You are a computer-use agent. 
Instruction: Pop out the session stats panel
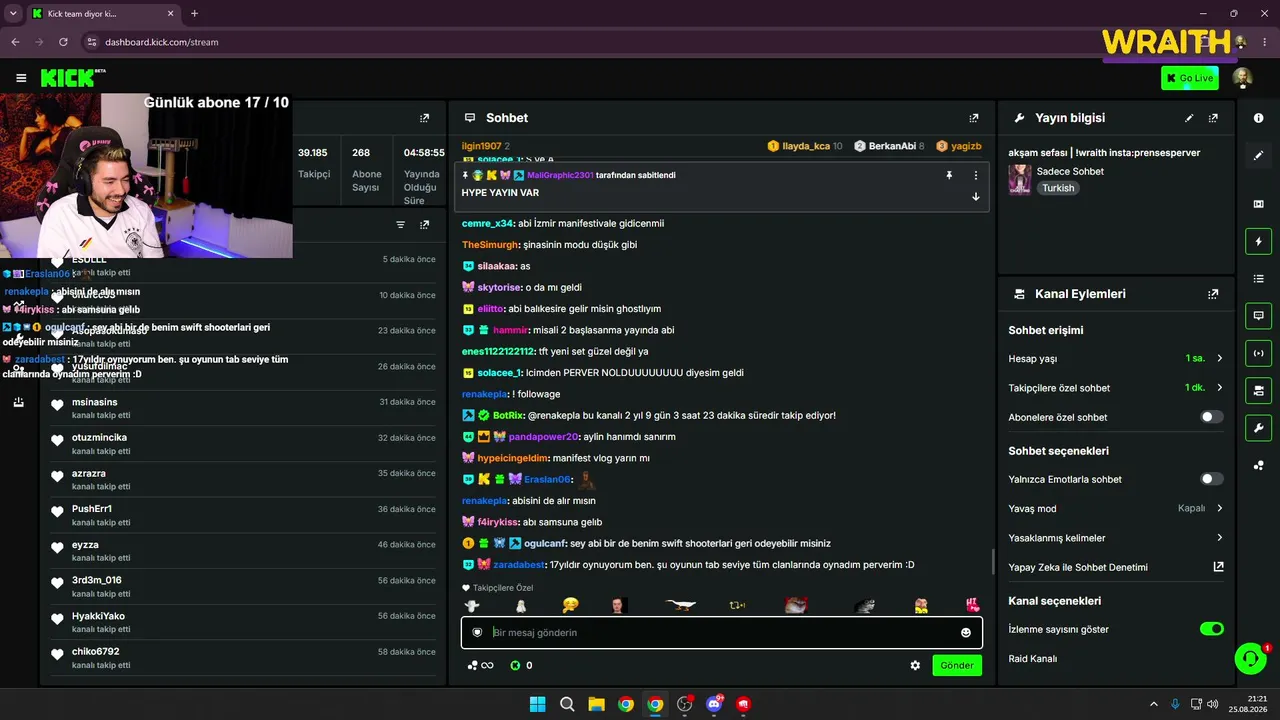(x=424, y=118)
